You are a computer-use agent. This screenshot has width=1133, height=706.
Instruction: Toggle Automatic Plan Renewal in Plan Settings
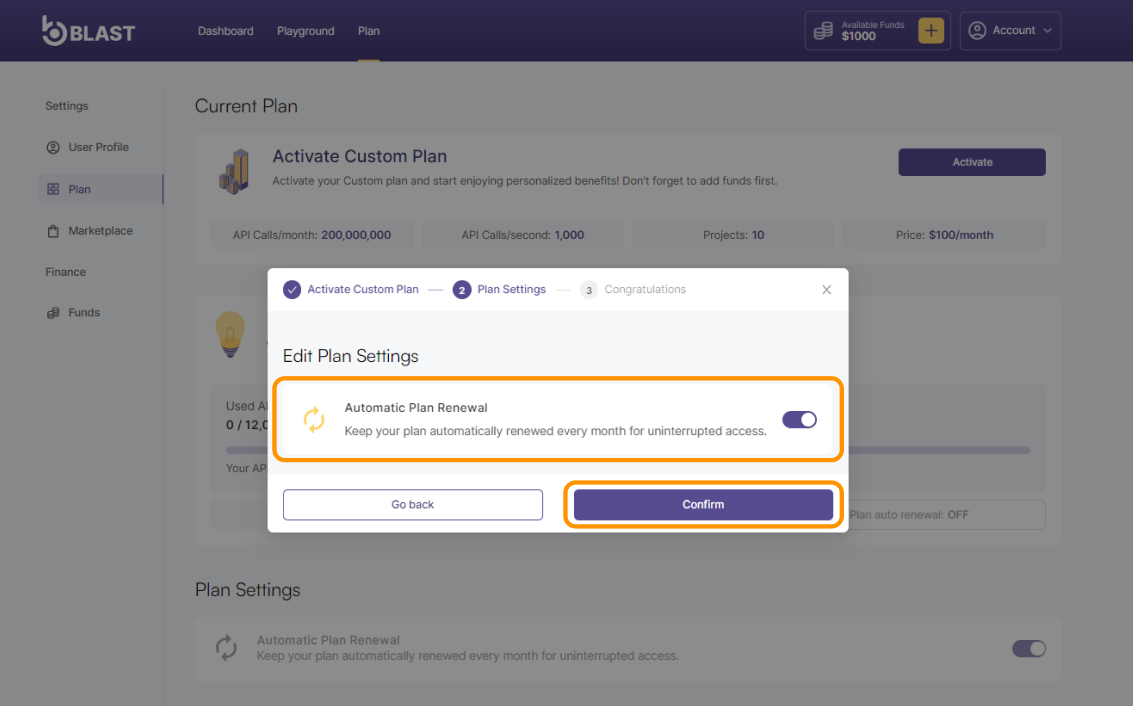pyautogui.click(x=1028, y=649)
